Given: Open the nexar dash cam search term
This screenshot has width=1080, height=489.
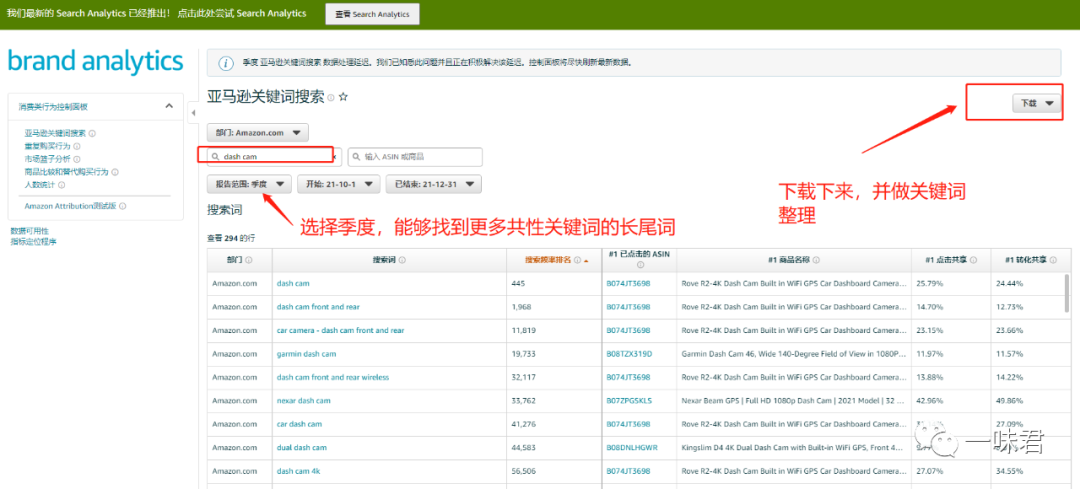Looking at the screenshot, I should click(304, 401).
